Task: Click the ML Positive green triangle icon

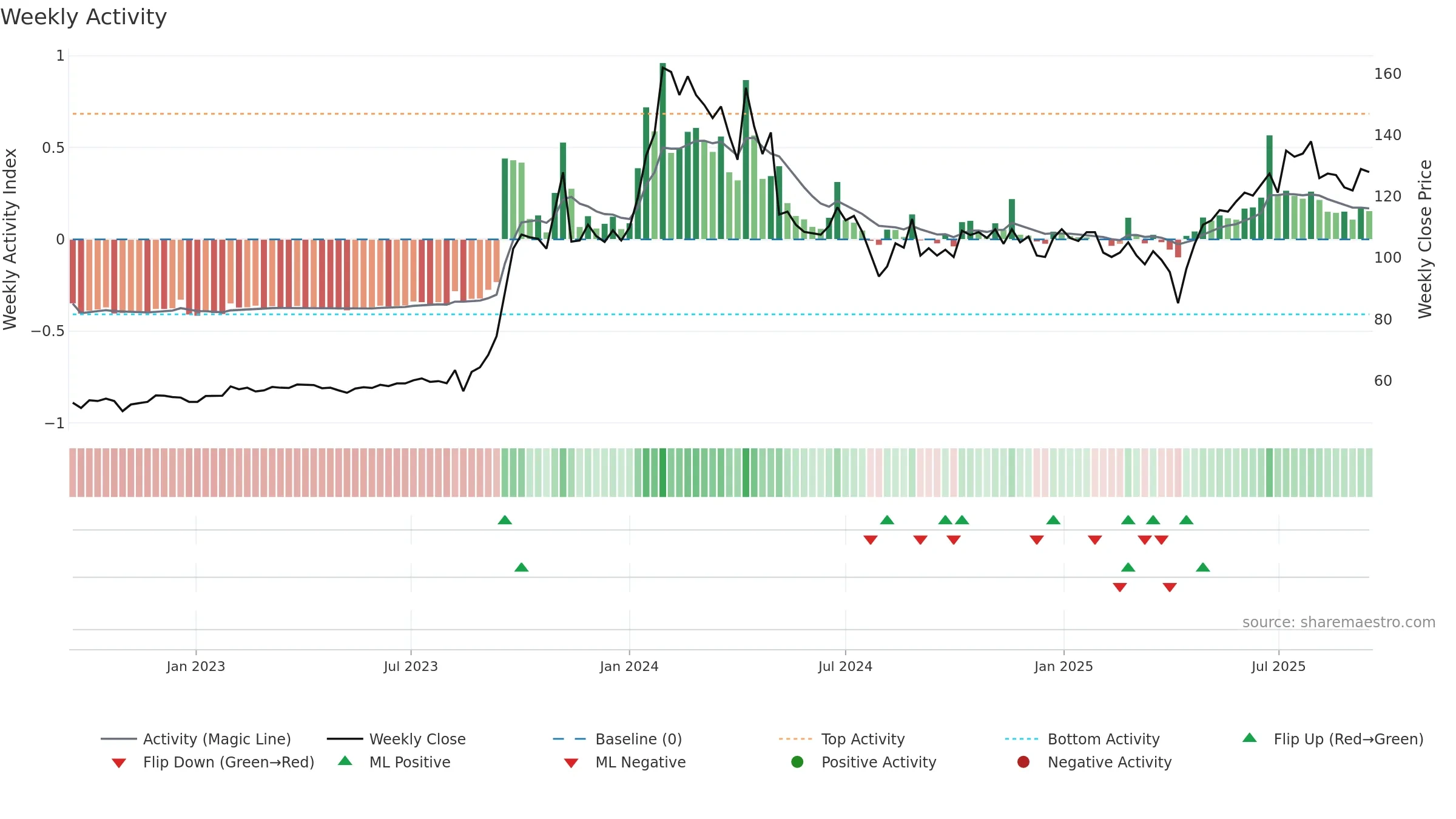Action: coord(345,761)
